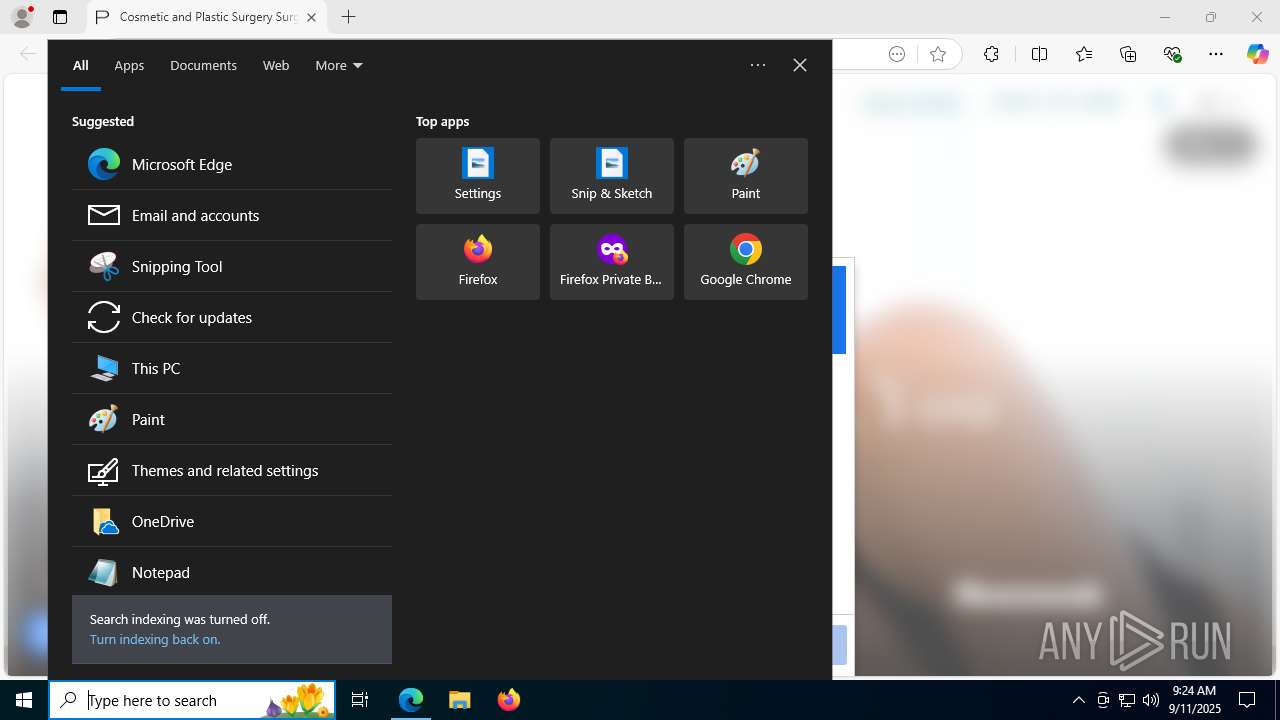Open Firefox from the taskbar
Image resolution: width=1280 pixels, height=720 pixels.
click(509, 700)
